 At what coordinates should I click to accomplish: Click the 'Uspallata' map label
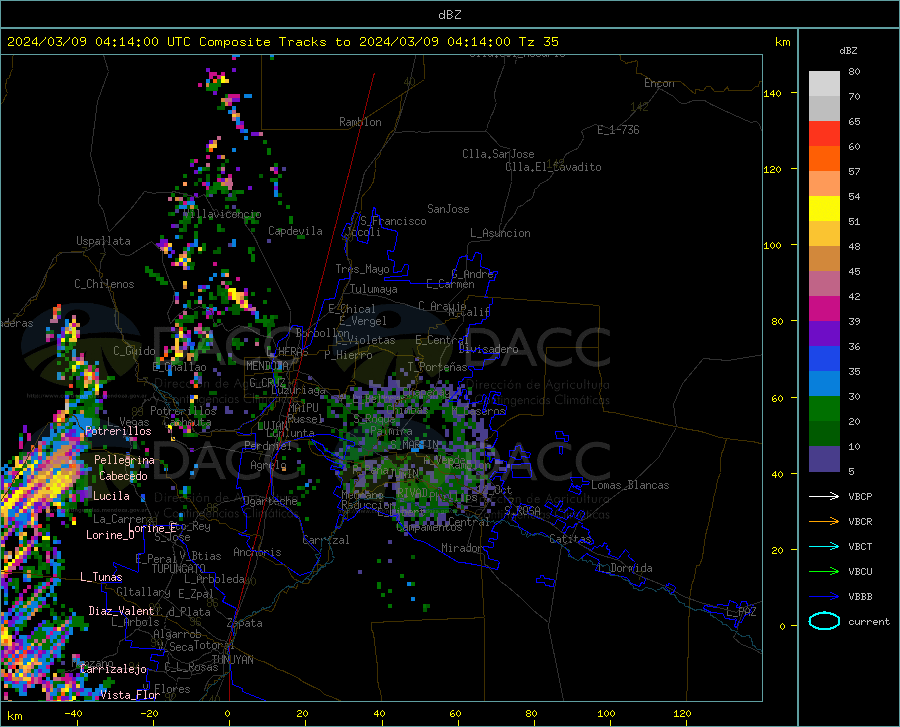pos(103,241)
